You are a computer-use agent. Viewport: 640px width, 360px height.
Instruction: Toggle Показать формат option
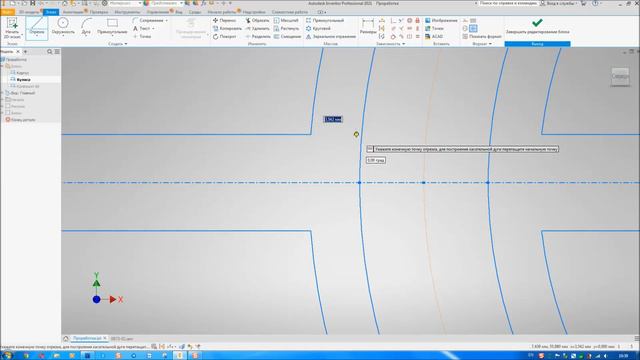(x=482, y=36)
